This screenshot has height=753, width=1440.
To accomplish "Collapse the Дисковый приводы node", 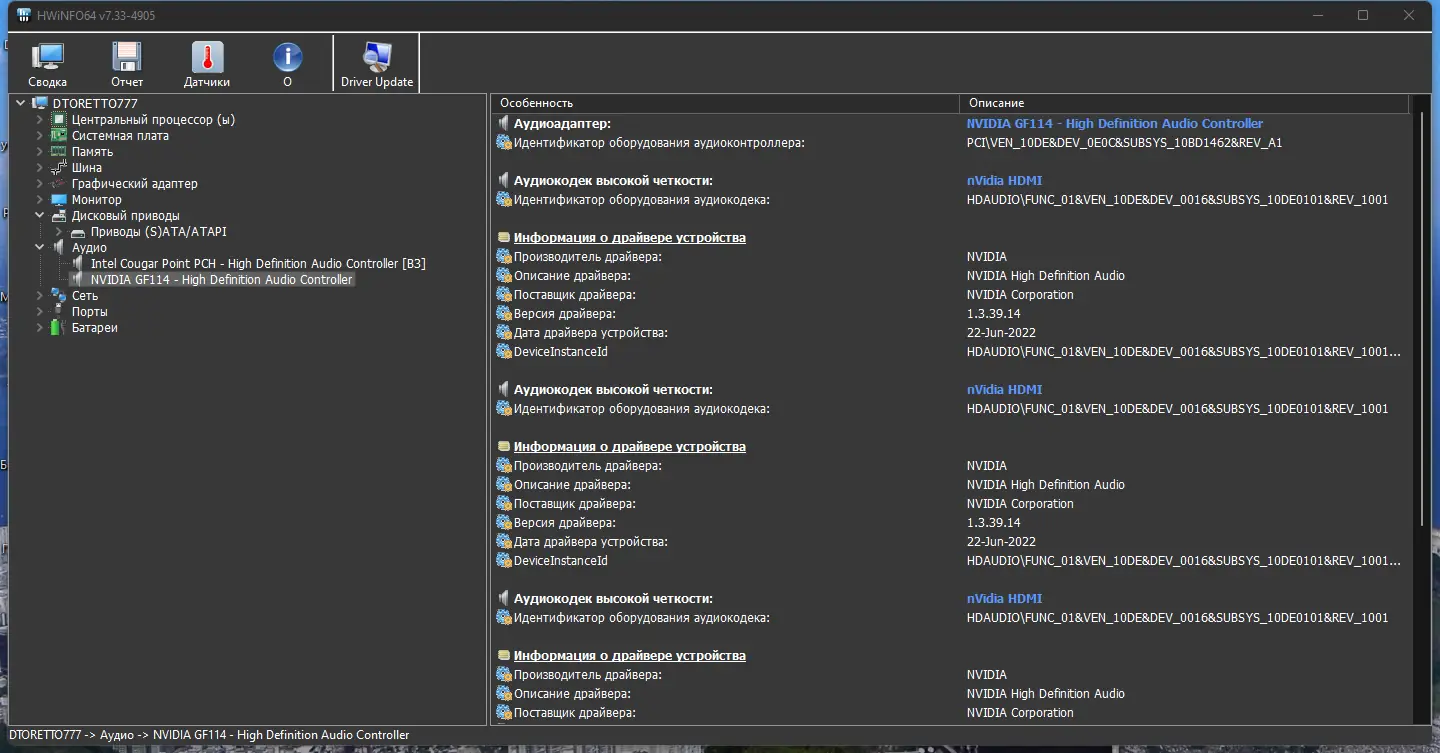I will pos(40,215).
